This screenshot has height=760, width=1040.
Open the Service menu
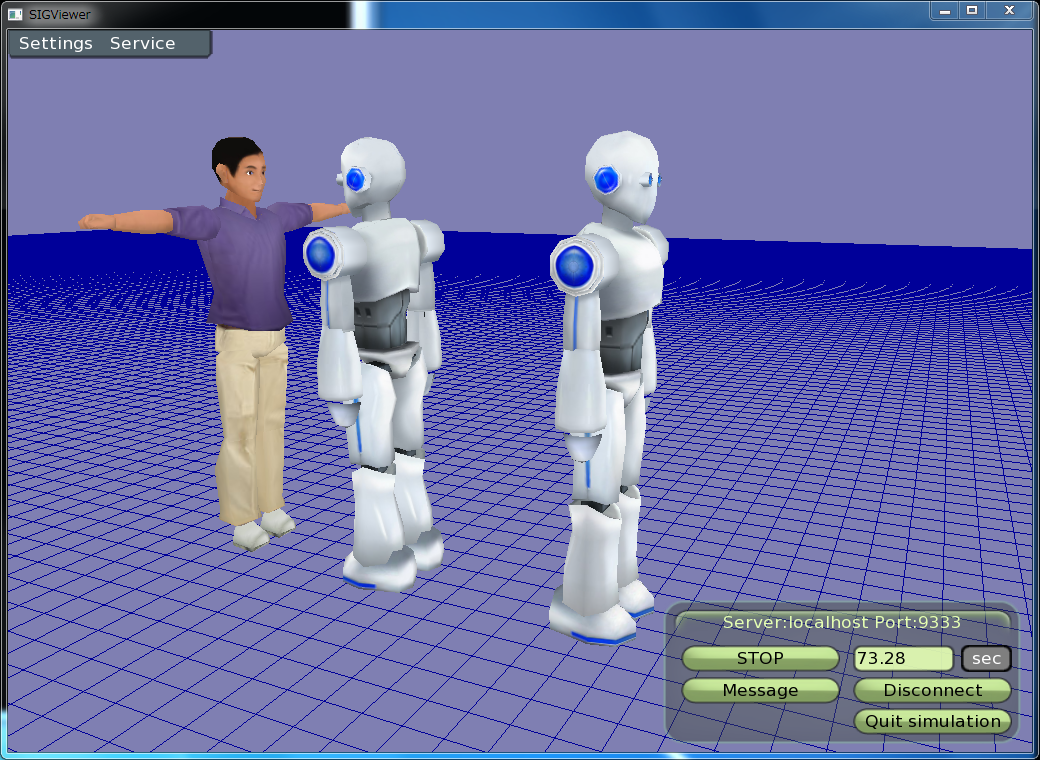pos(142,44)
